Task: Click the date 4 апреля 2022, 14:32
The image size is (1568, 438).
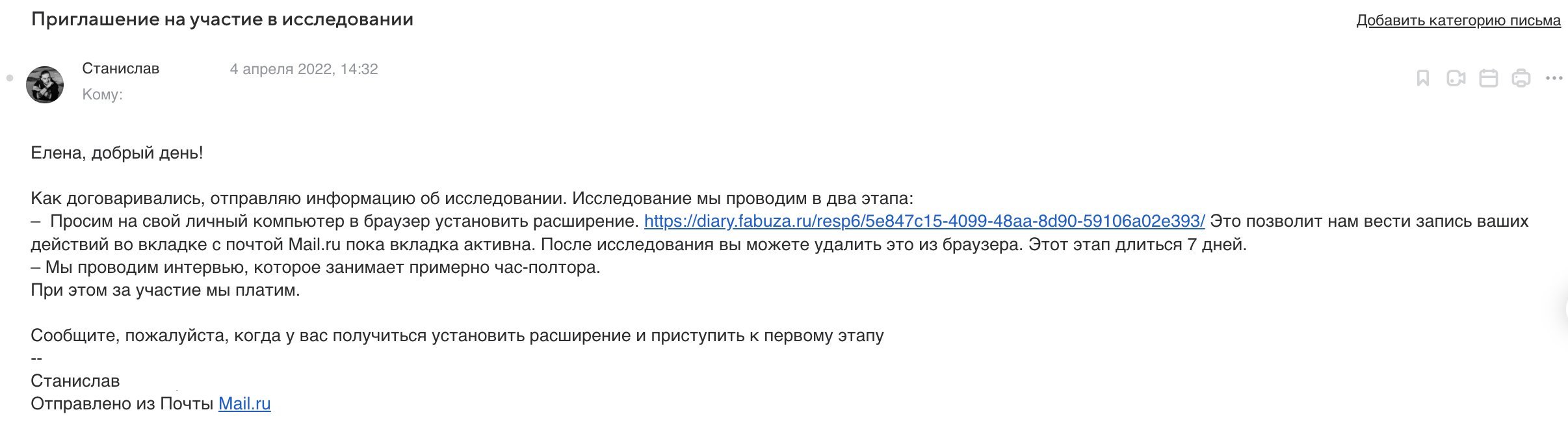Action: point(304,70)
